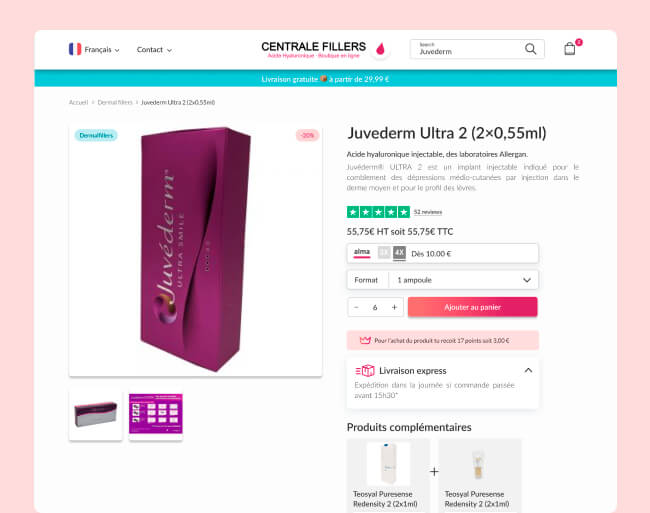Open the Format ampoule dropdown
Image resolution: width=650 pixels, height=513 pixels.
442,280
